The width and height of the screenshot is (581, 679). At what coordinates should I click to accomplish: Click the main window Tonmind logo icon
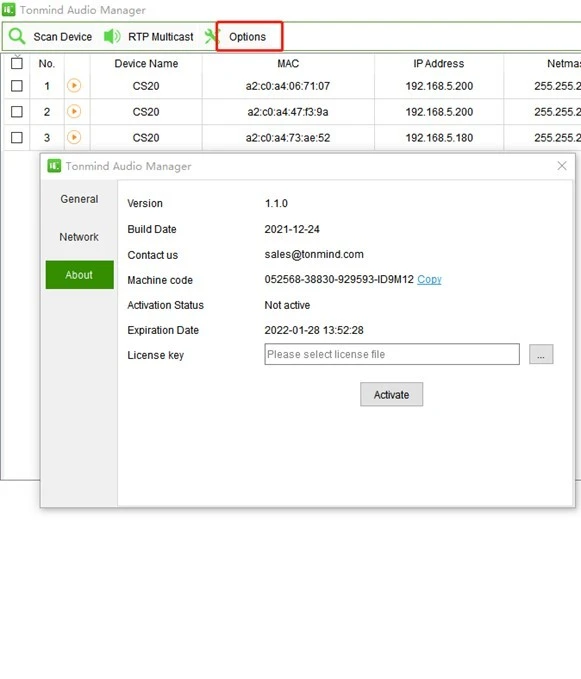[x=9, y=10]
